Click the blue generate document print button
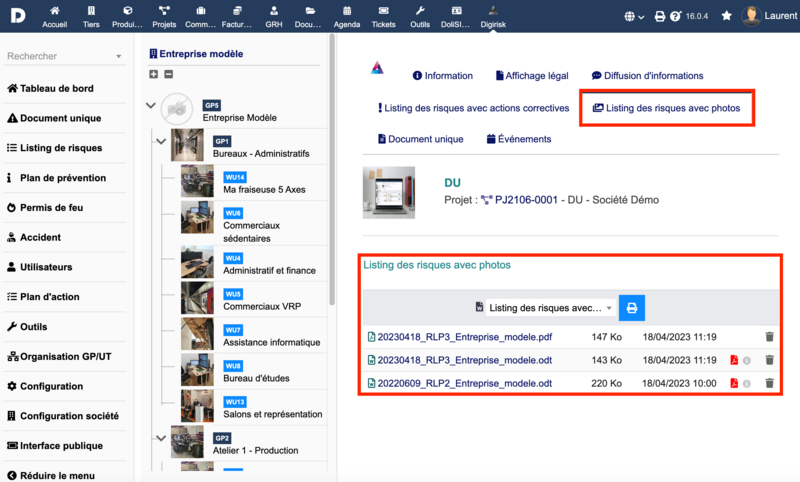This screenshot has width=800, height=482. [632, 308]
